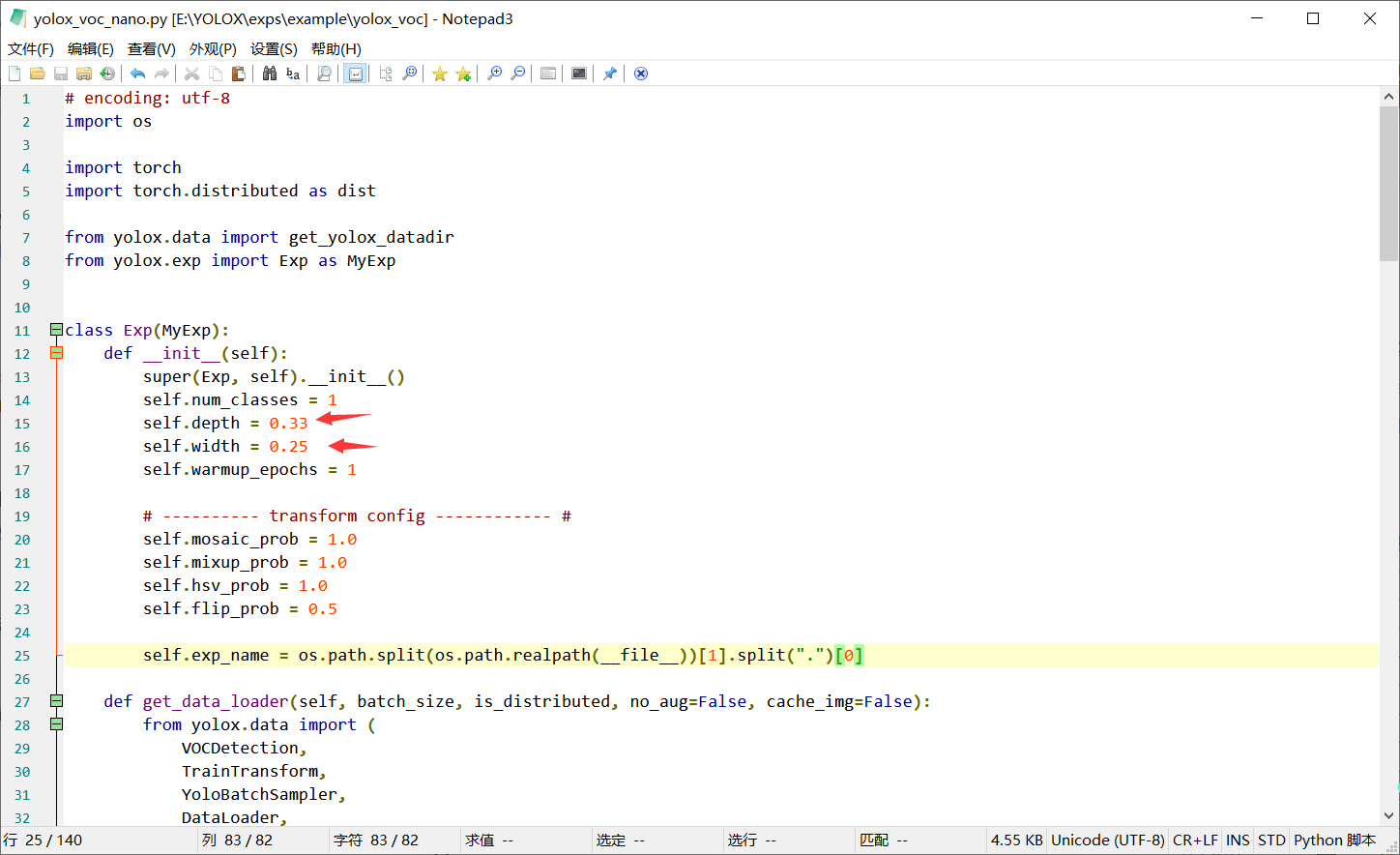This screenshot has width=1400, height=855.
Task: Click the CR+LF line ending status field
Action: 1195,840
